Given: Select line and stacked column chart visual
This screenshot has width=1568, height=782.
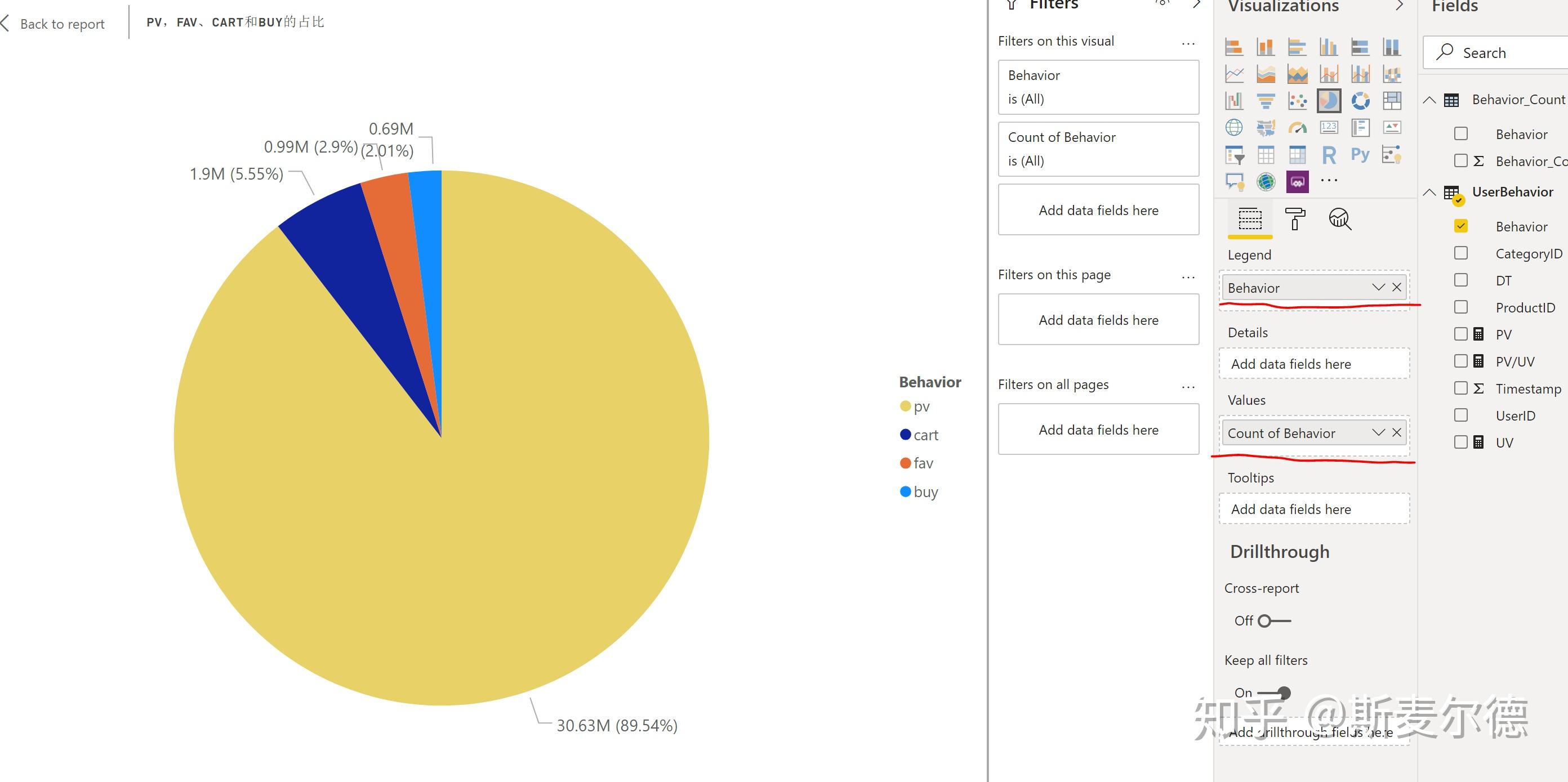Looking at the screenshot, I should coord(1329,74).
